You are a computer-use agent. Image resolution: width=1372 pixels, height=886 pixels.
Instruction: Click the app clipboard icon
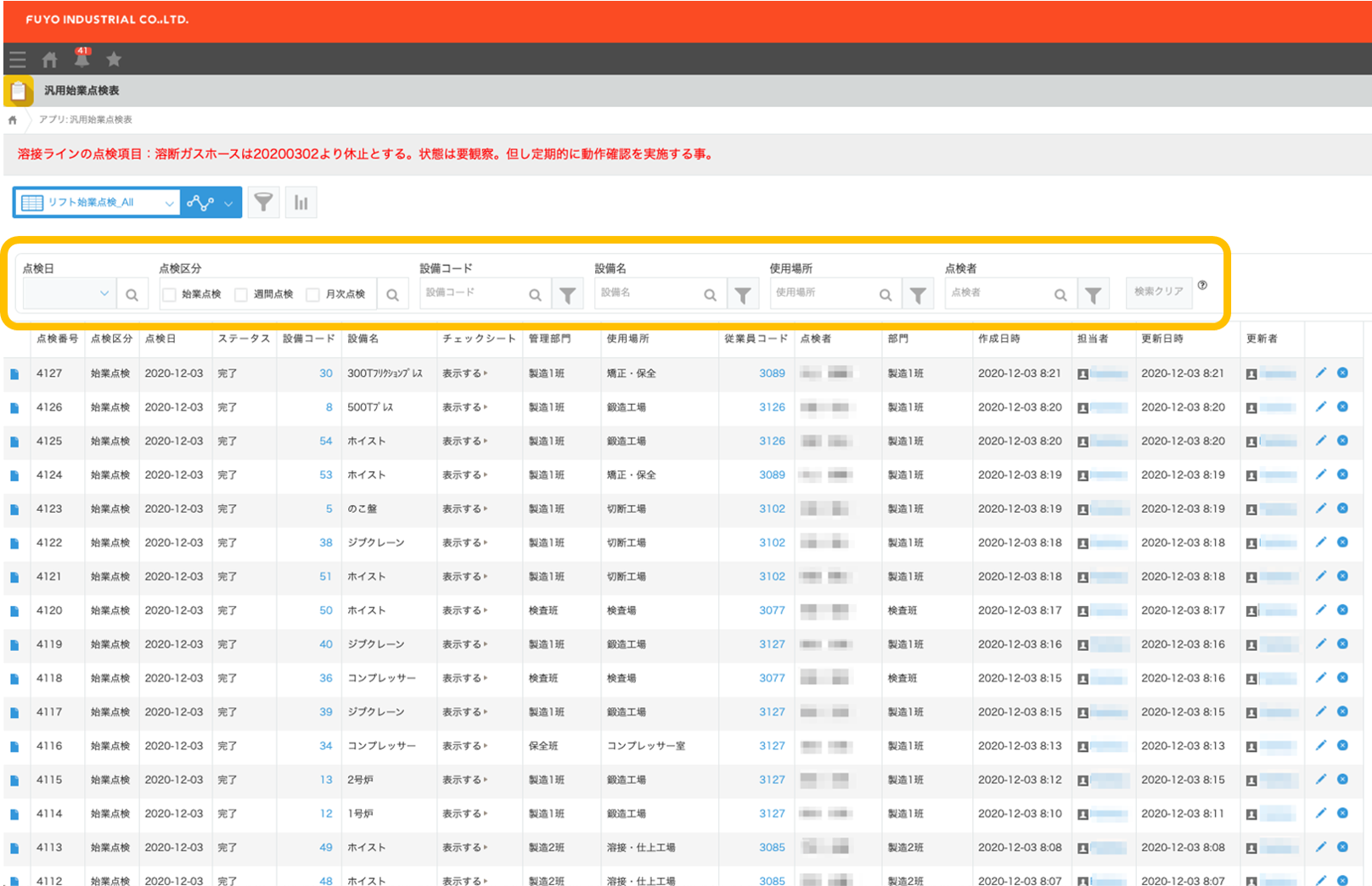[19, 91]
